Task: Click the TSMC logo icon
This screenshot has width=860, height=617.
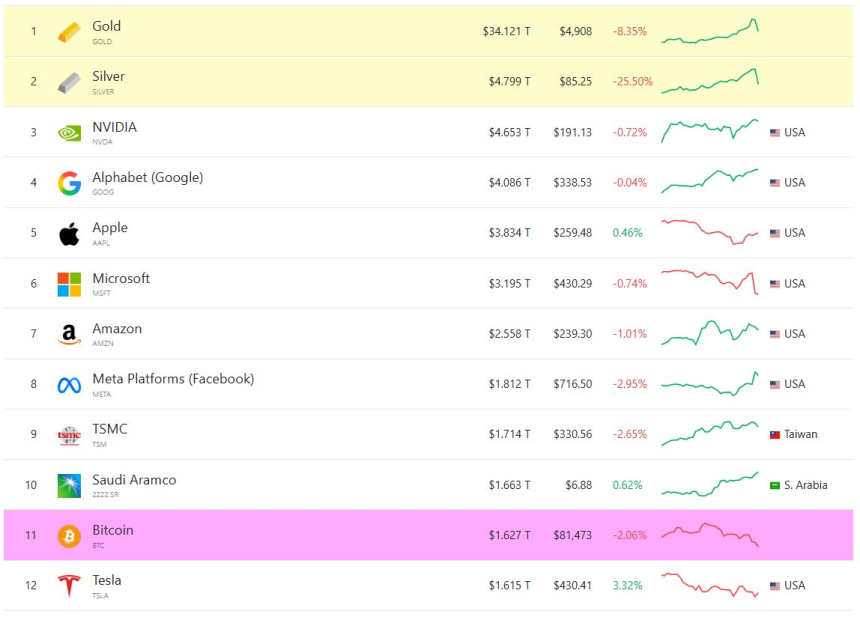Action: [x=69, y=435]
